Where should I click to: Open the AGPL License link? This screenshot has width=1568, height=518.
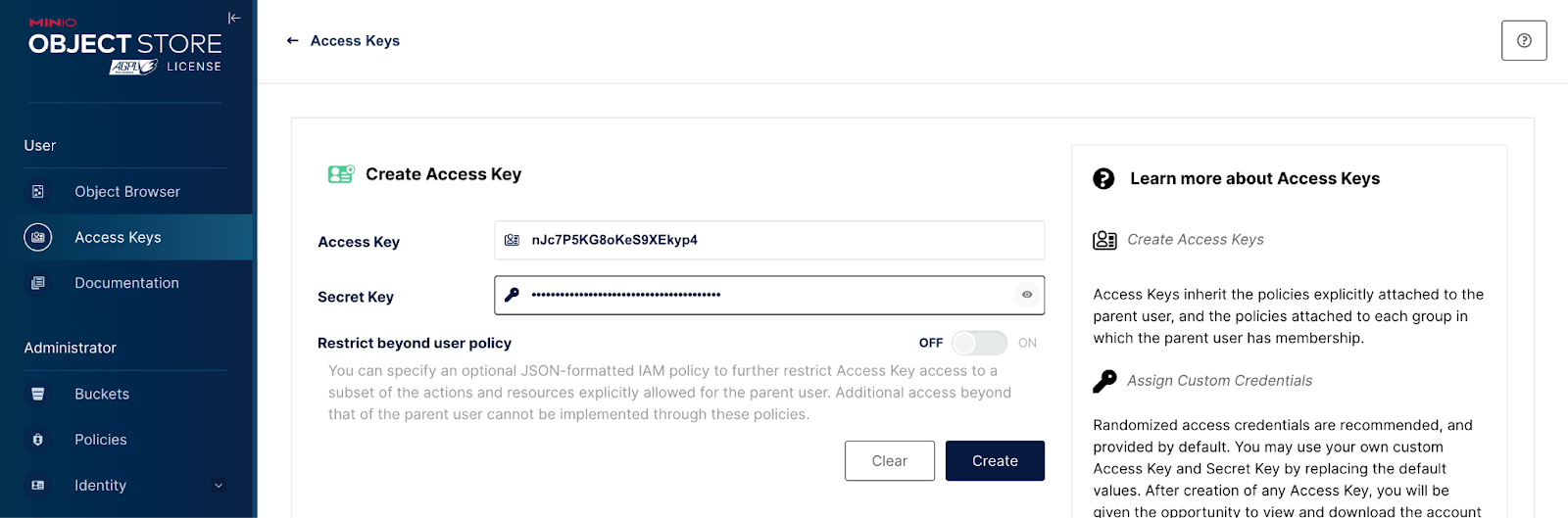166,67
